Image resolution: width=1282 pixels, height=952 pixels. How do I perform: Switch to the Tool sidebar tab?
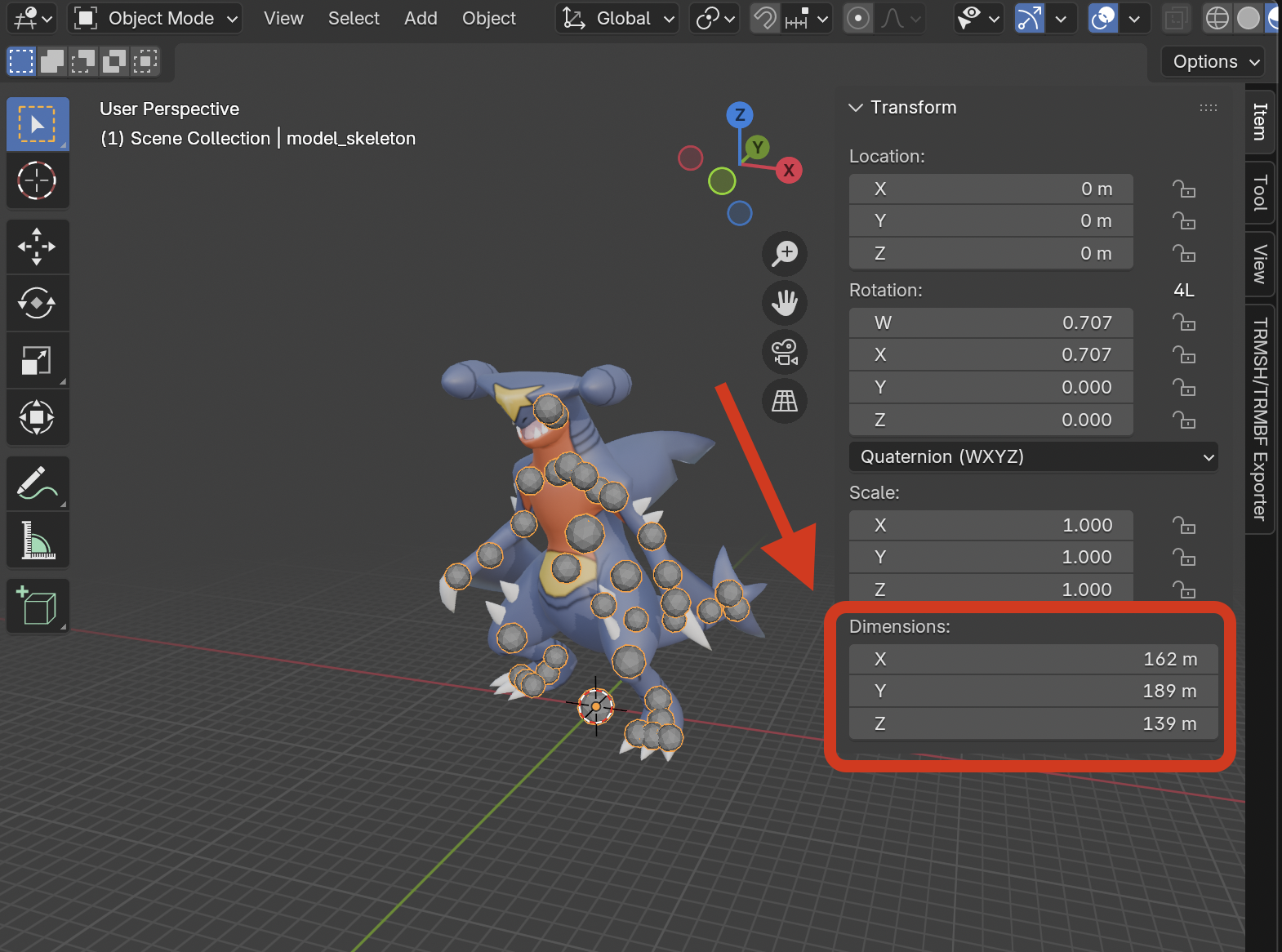tap(1260, 193)
